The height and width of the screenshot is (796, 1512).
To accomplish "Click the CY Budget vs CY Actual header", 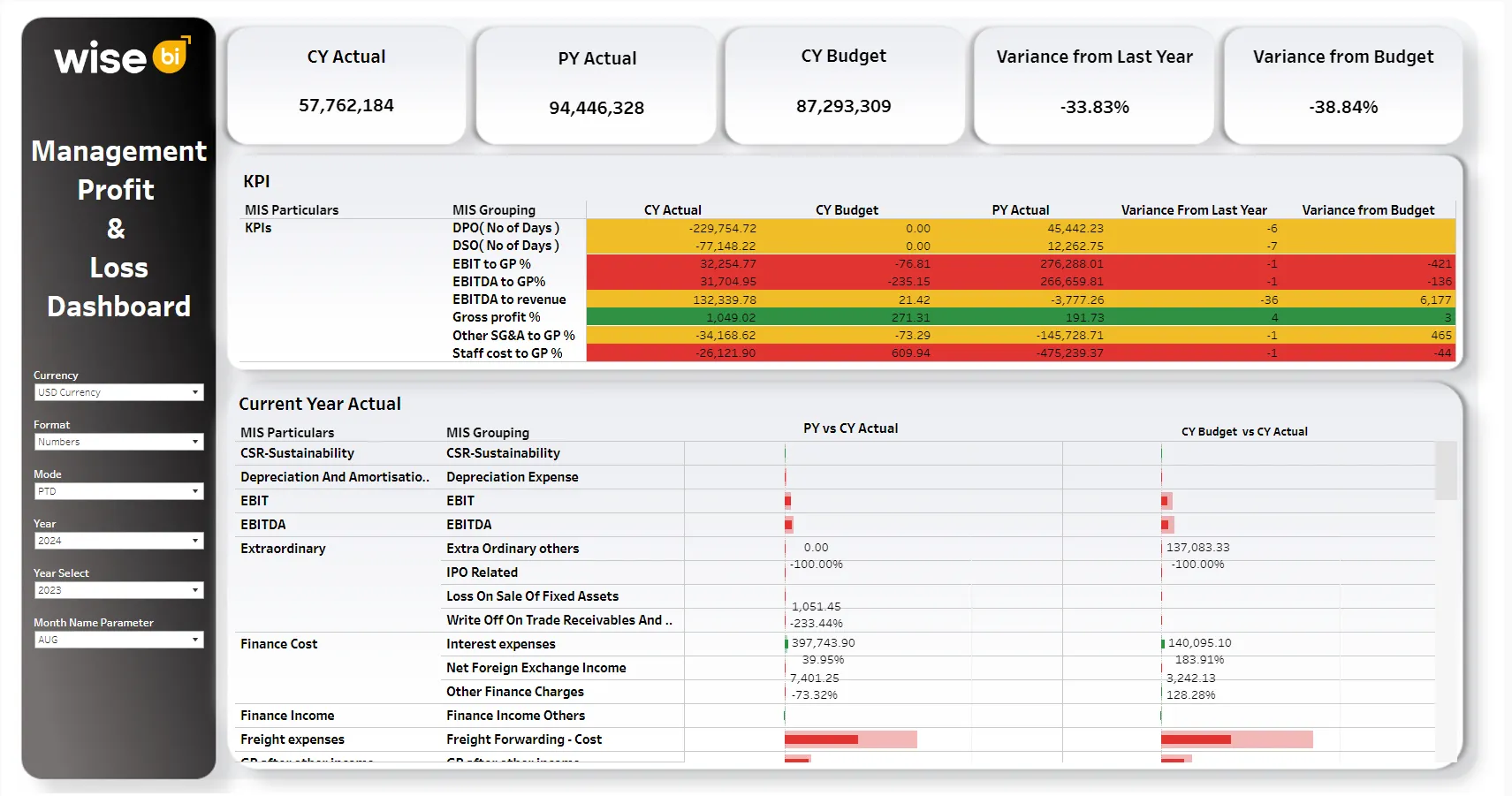I will click(1243, 431).
